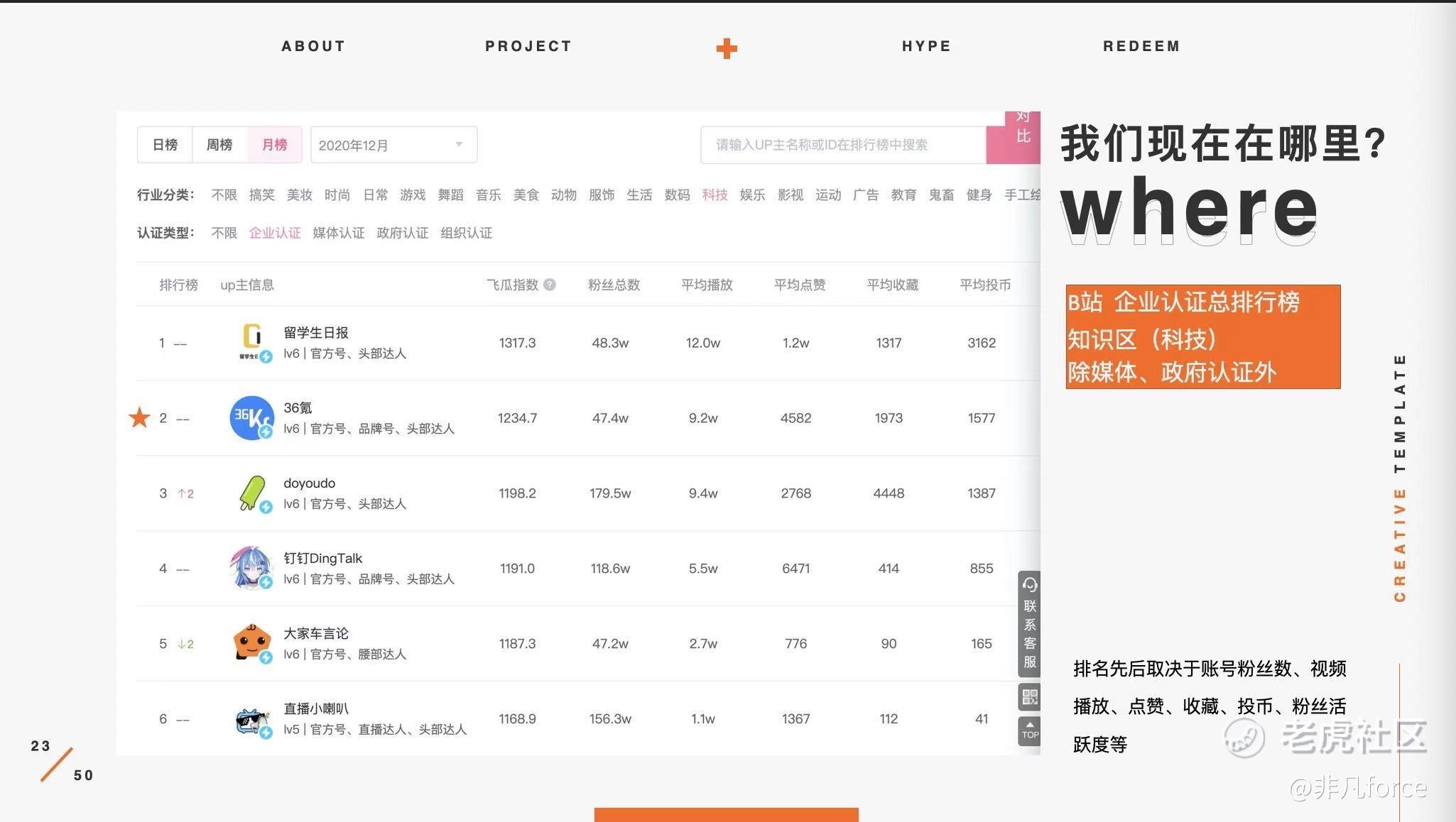The width and height of the screenshot is (1456, 822).
Task: Filter industry by 音乐
Action: pos(489,194)
